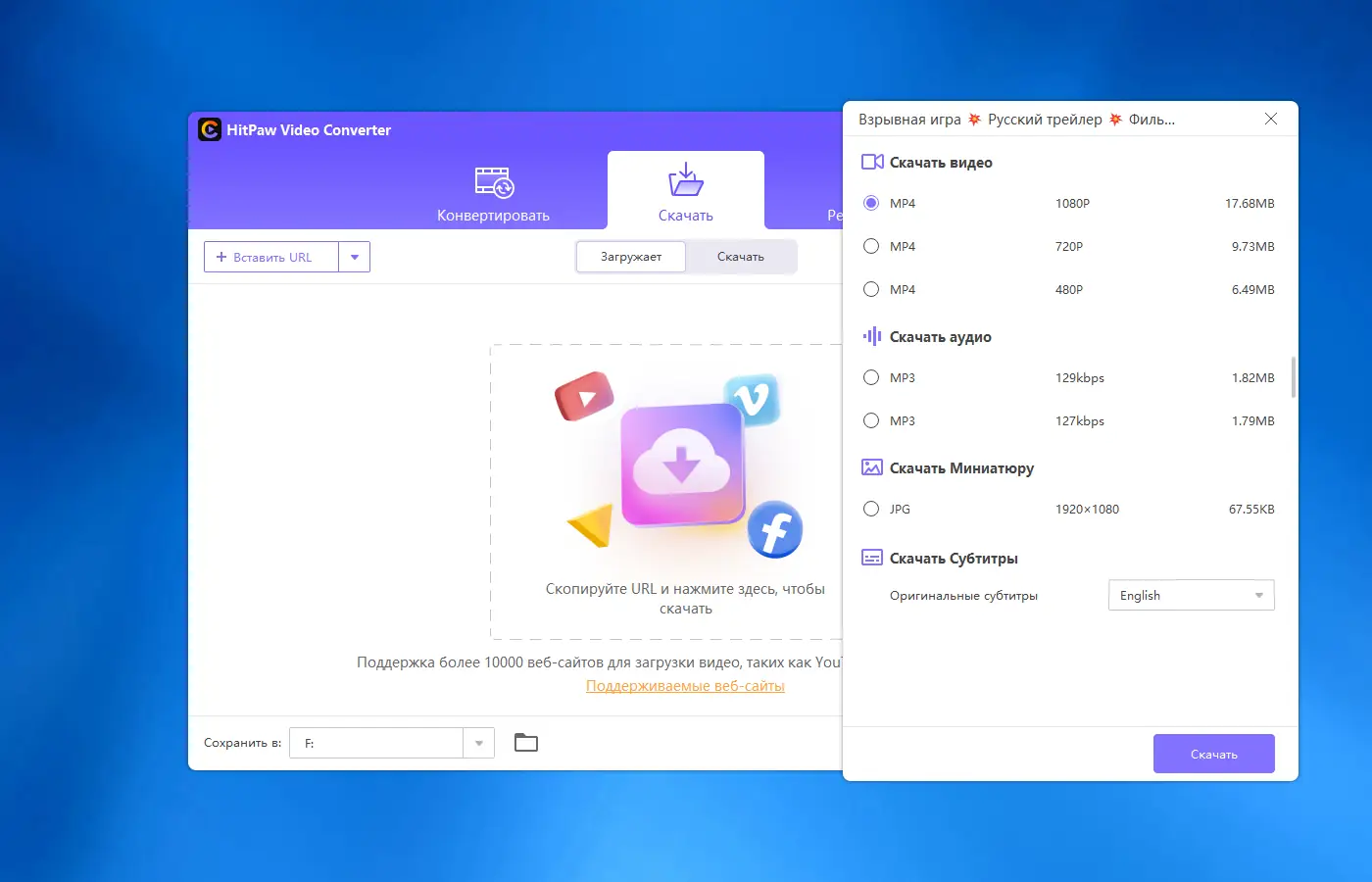Click the 129kbps bitrate label
Image resolution: width=1372 pixels, height=882 pixels.
click(1080, 377)
